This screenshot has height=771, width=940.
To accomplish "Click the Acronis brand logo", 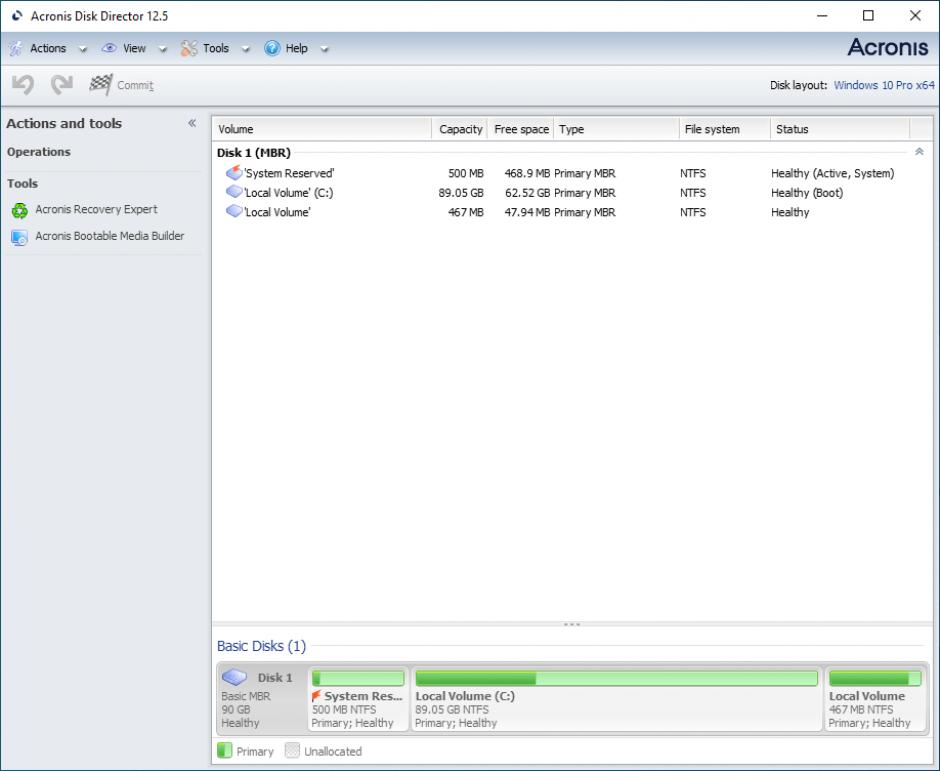I will click(x=887, y=47).
